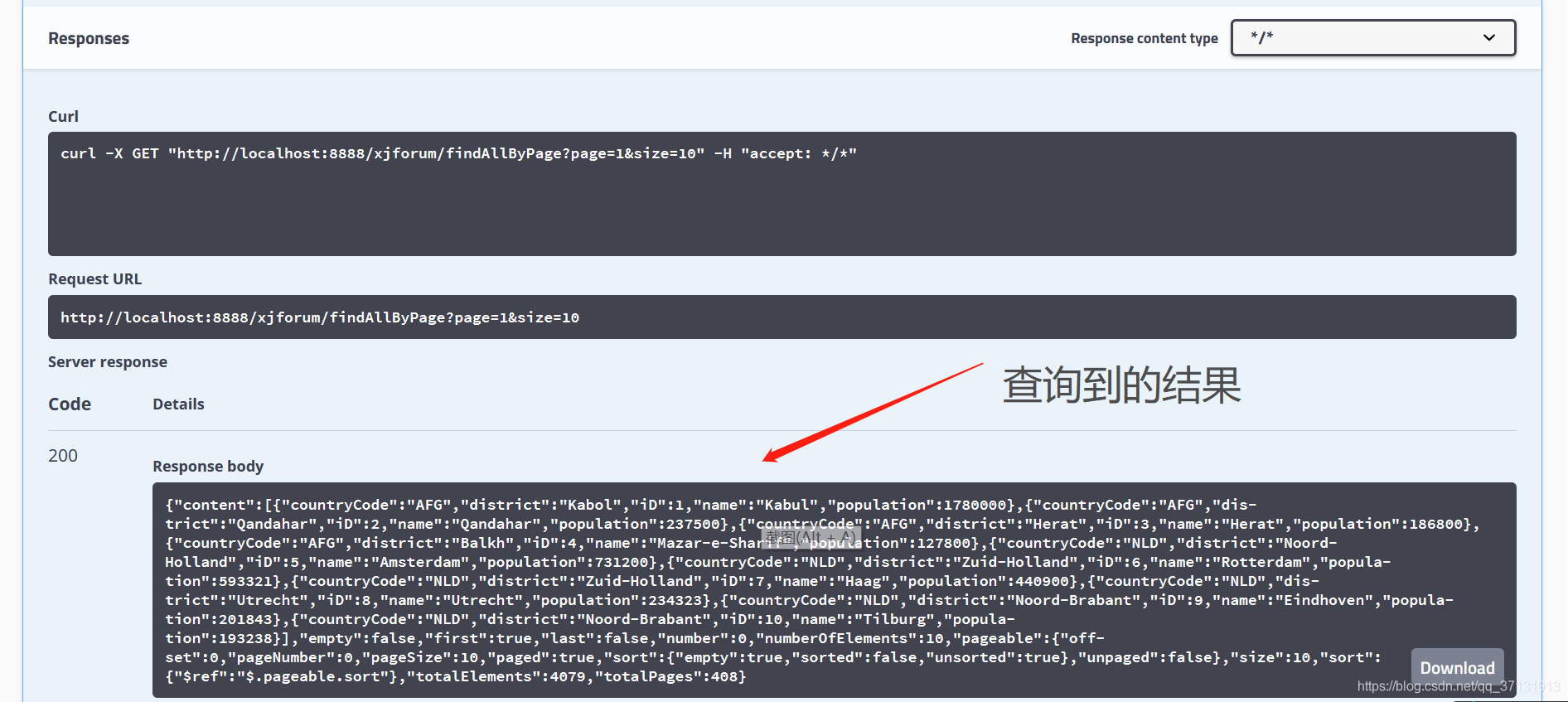Click the Download button
This screenshot has height=702, width=1568.
(x=1456, y=667)
